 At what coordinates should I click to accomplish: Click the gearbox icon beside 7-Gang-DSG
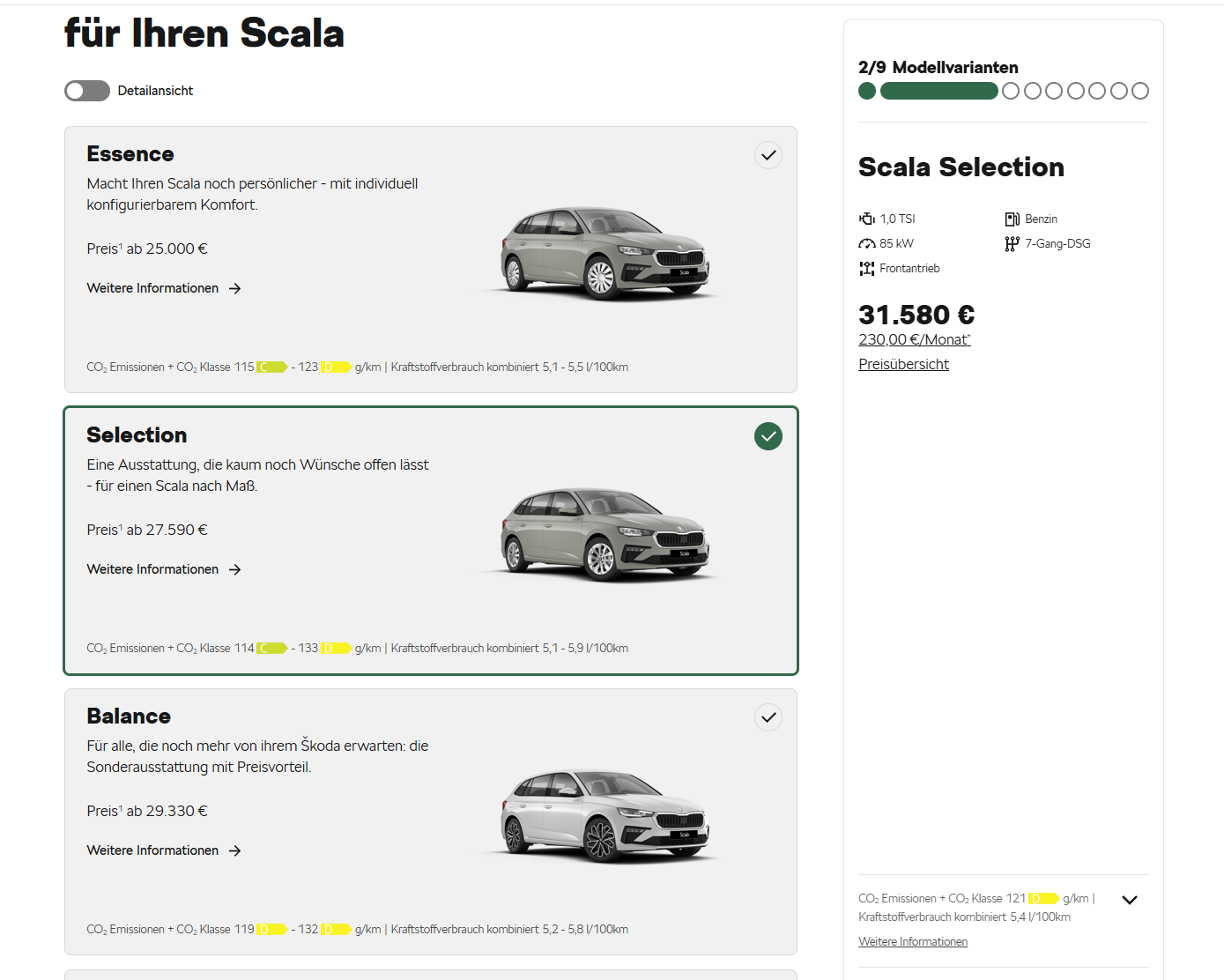1012,243
